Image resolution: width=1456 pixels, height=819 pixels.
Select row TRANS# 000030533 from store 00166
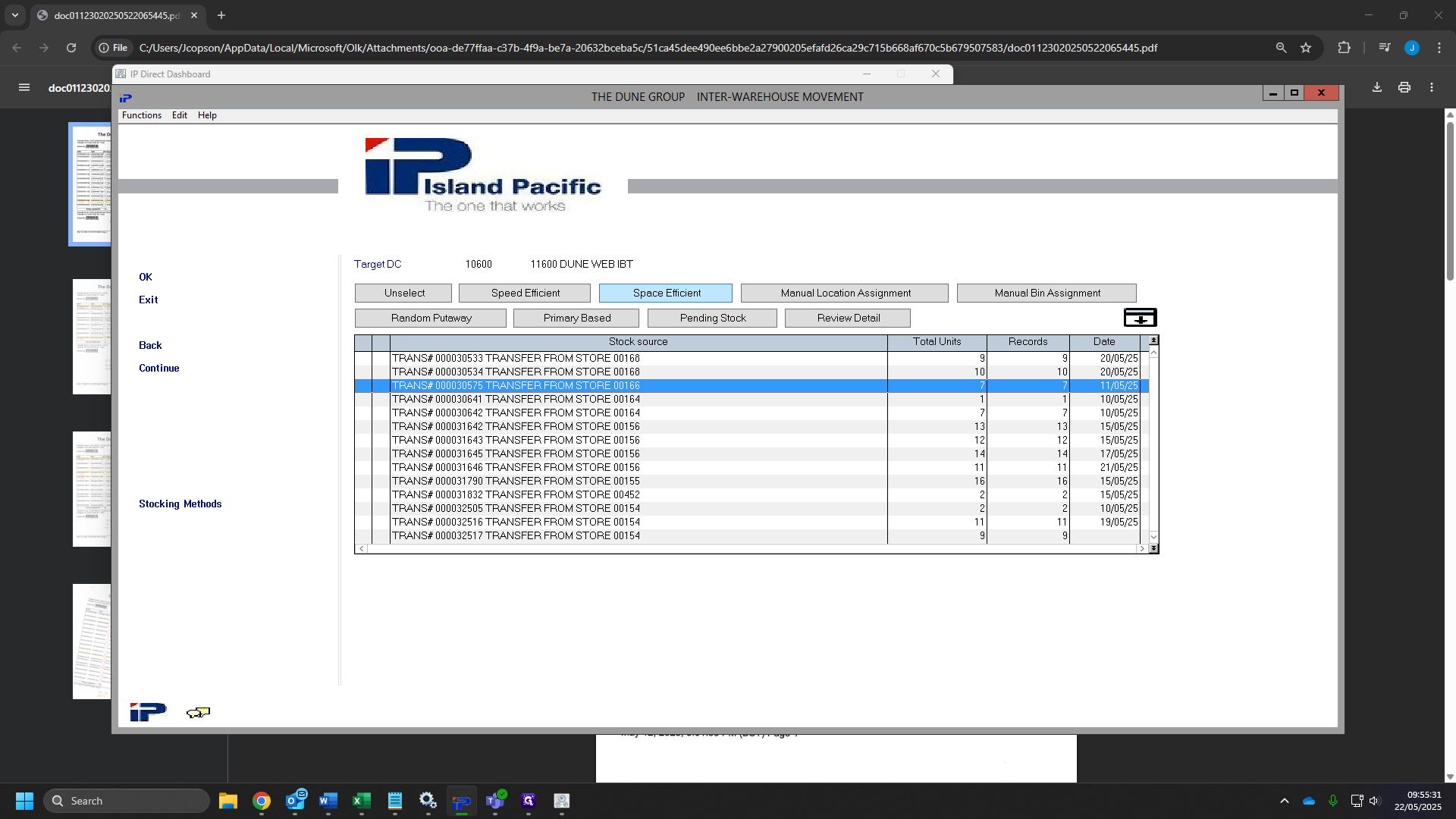point(752,358)
